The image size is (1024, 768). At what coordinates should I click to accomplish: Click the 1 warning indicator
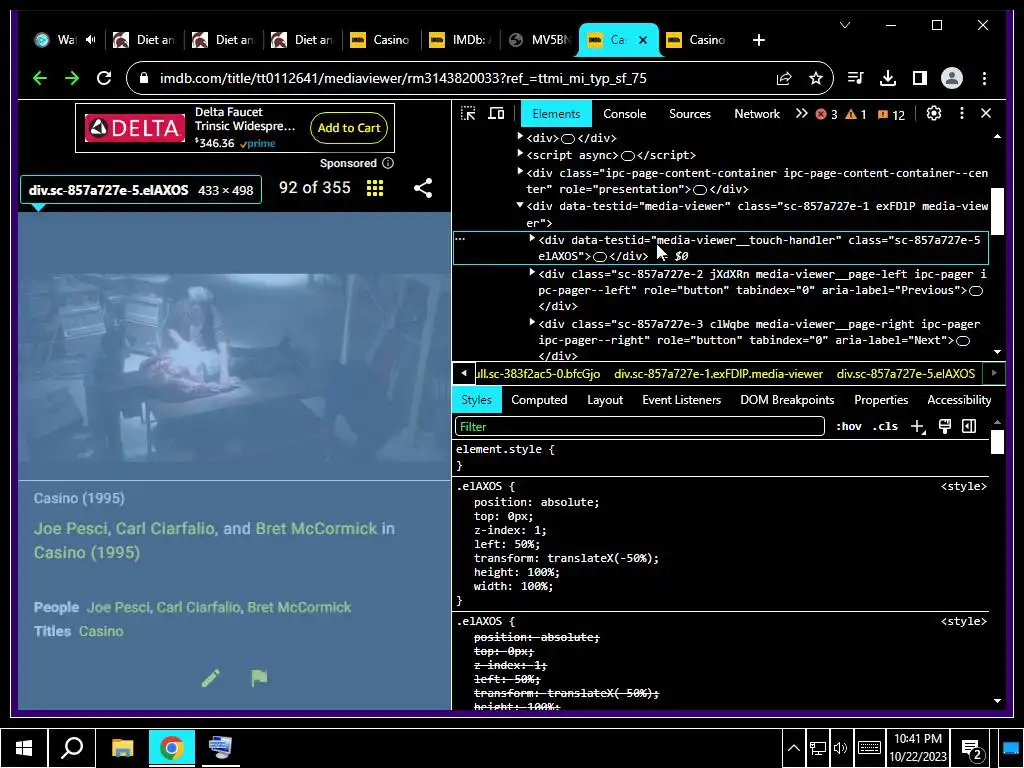[x=856, y=114]
